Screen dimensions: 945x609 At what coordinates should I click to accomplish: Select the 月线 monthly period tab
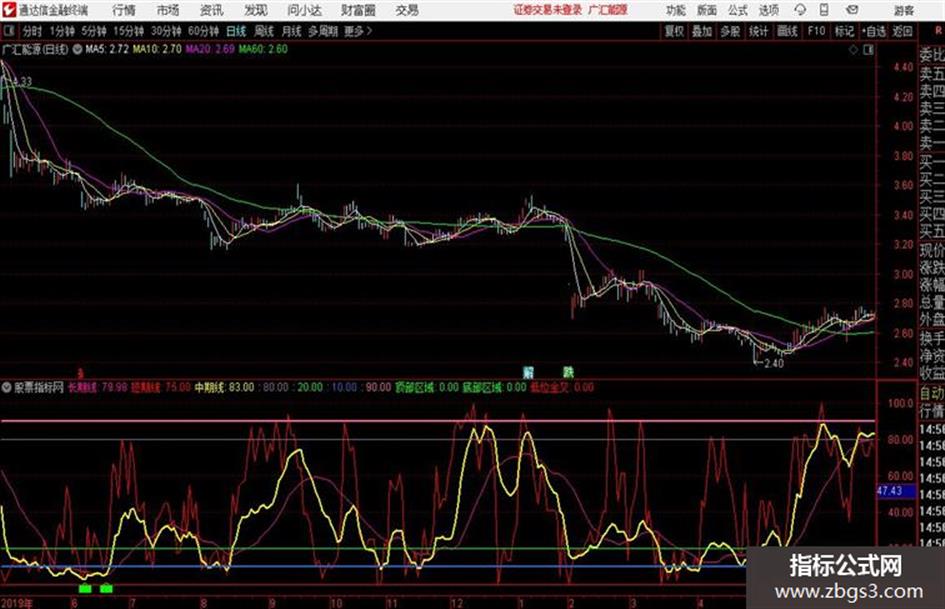(x=292, y=31)
